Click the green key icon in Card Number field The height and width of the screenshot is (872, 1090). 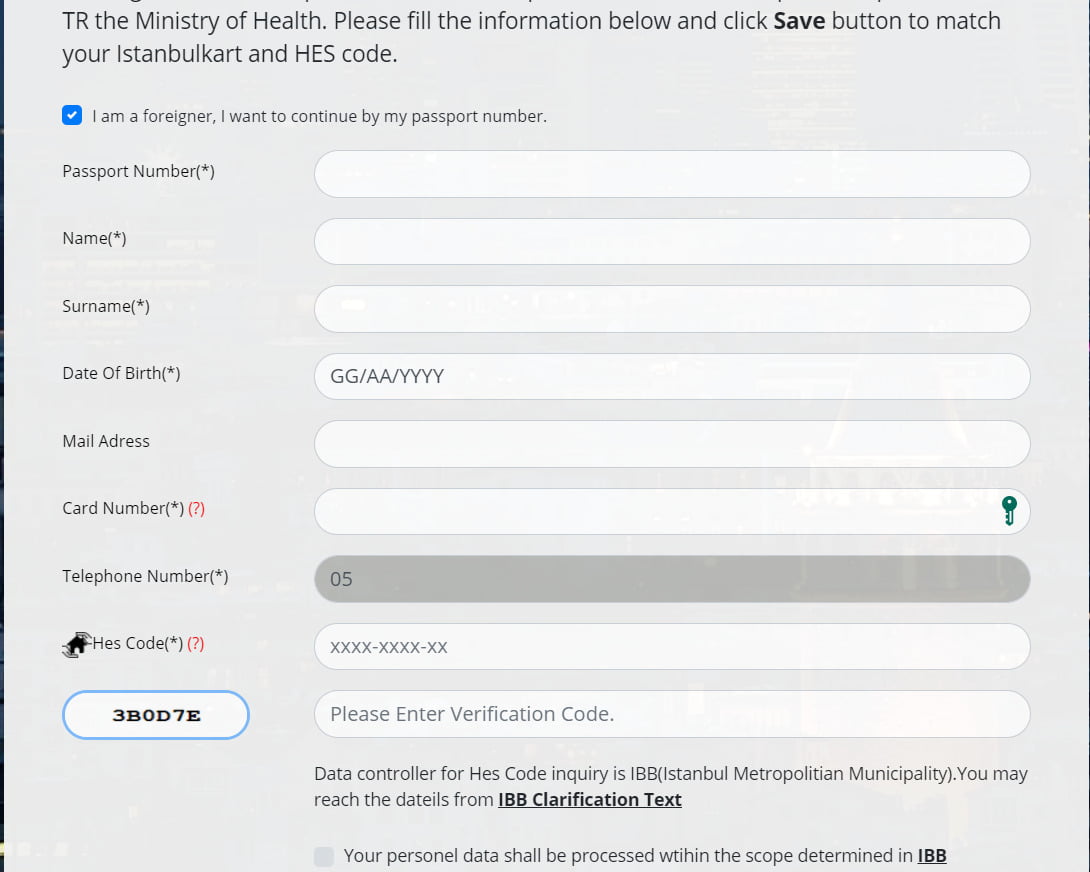tap(1009, 511)
